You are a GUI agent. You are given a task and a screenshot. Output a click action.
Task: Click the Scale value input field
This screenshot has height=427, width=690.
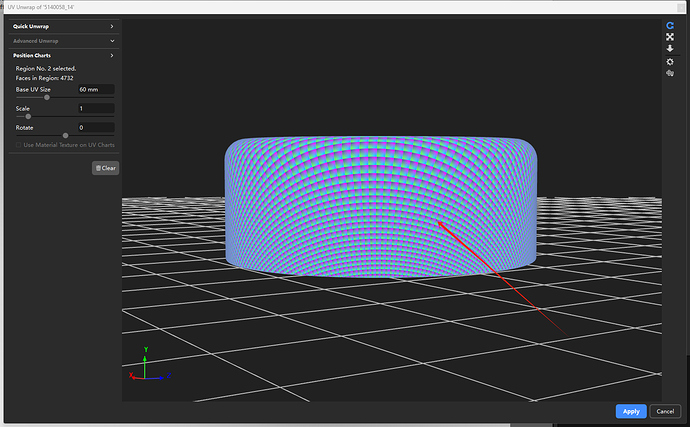tap(96, 108)
